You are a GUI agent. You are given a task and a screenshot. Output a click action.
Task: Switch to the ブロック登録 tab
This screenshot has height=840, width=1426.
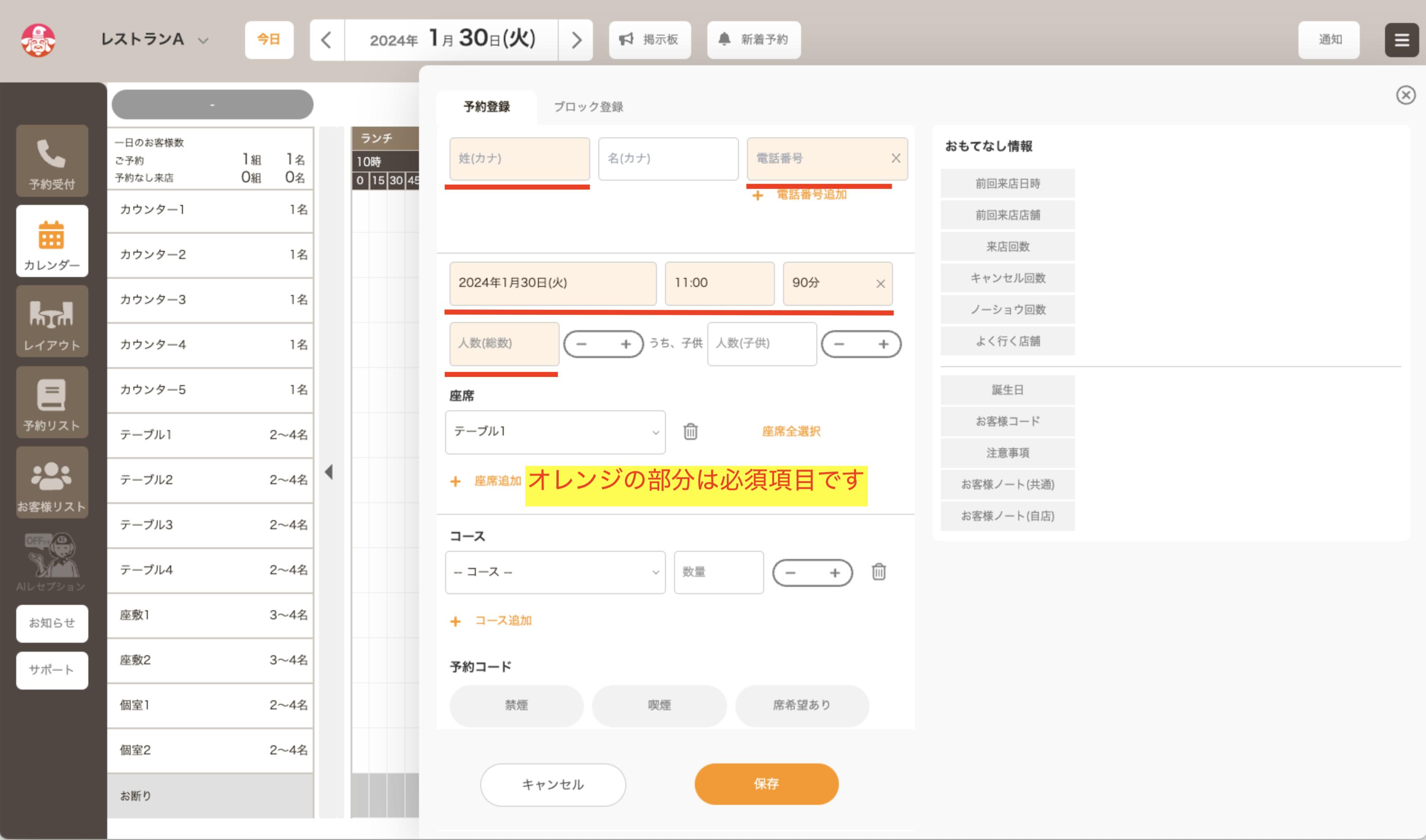588,107
